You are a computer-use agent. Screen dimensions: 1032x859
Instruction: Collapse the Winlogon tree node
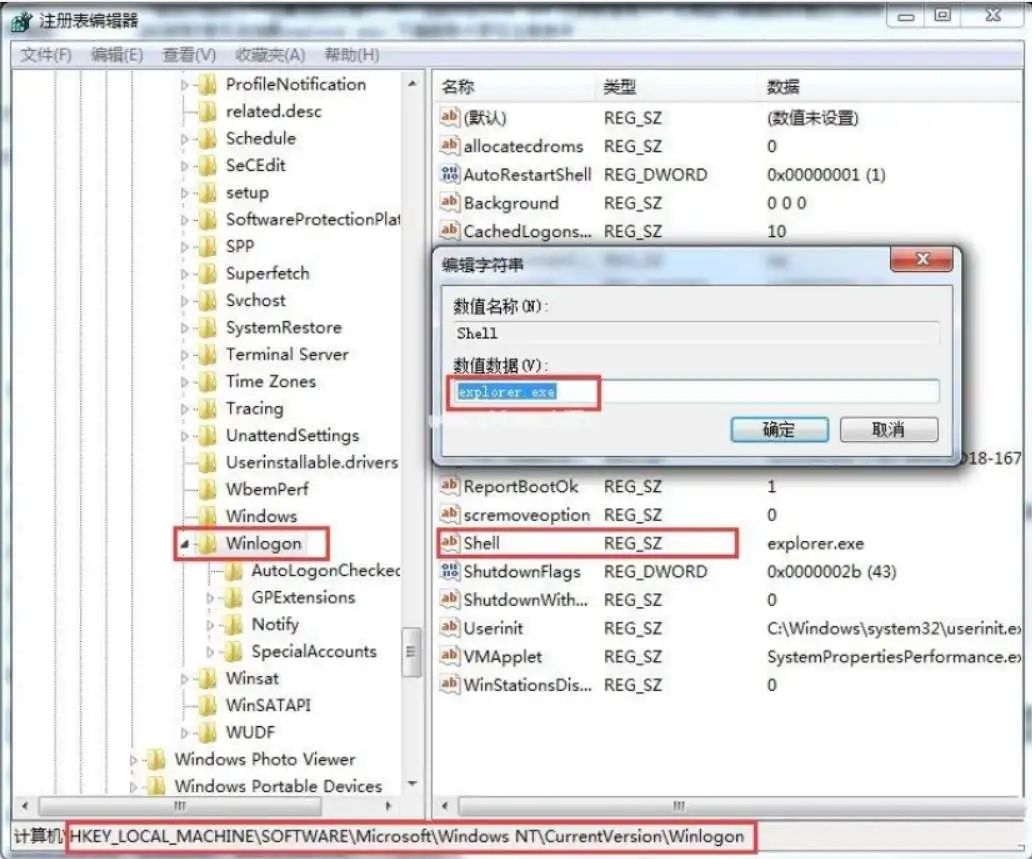tap(185, 544)
